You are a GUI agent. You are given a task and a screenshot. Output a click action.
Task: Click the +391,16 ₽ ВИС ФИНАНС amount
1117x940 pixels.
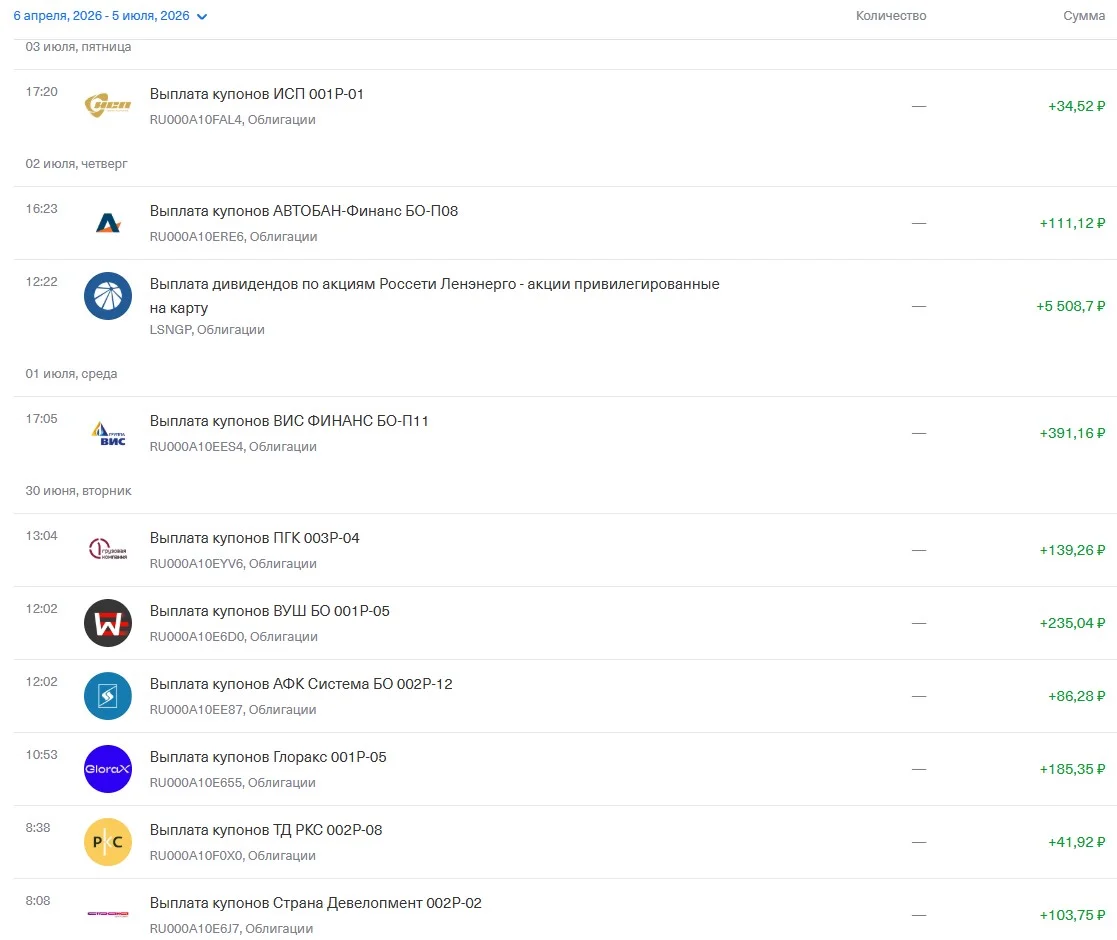pyautogui.click(x=1072, y=433)
